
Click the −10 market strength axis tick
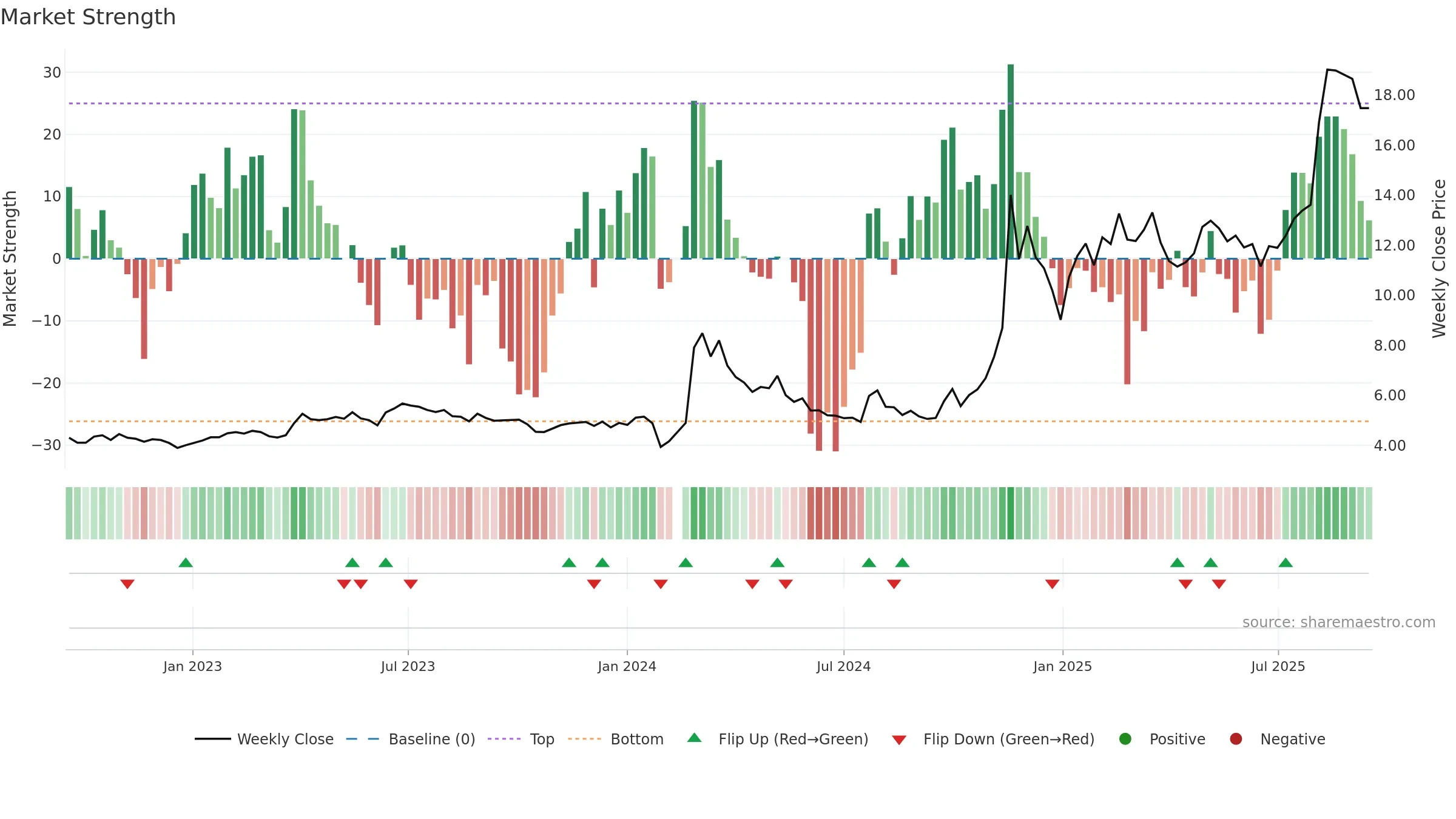(47, 320)
